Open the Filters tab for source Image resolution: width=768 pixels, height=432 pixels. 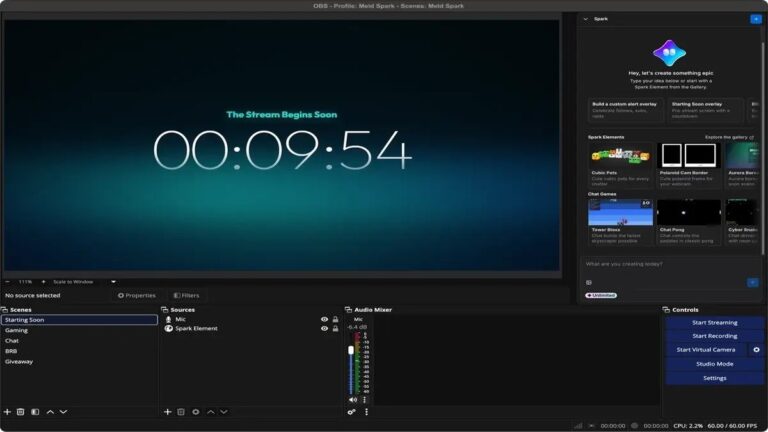[x=187, y=295]
